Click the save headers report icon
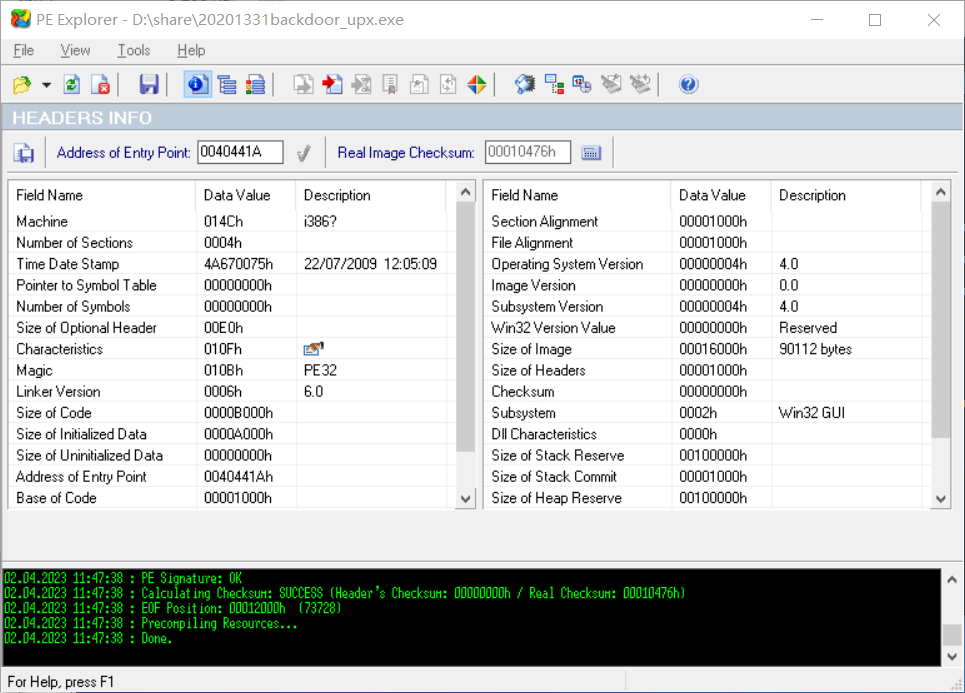 (x=24, y=153)
